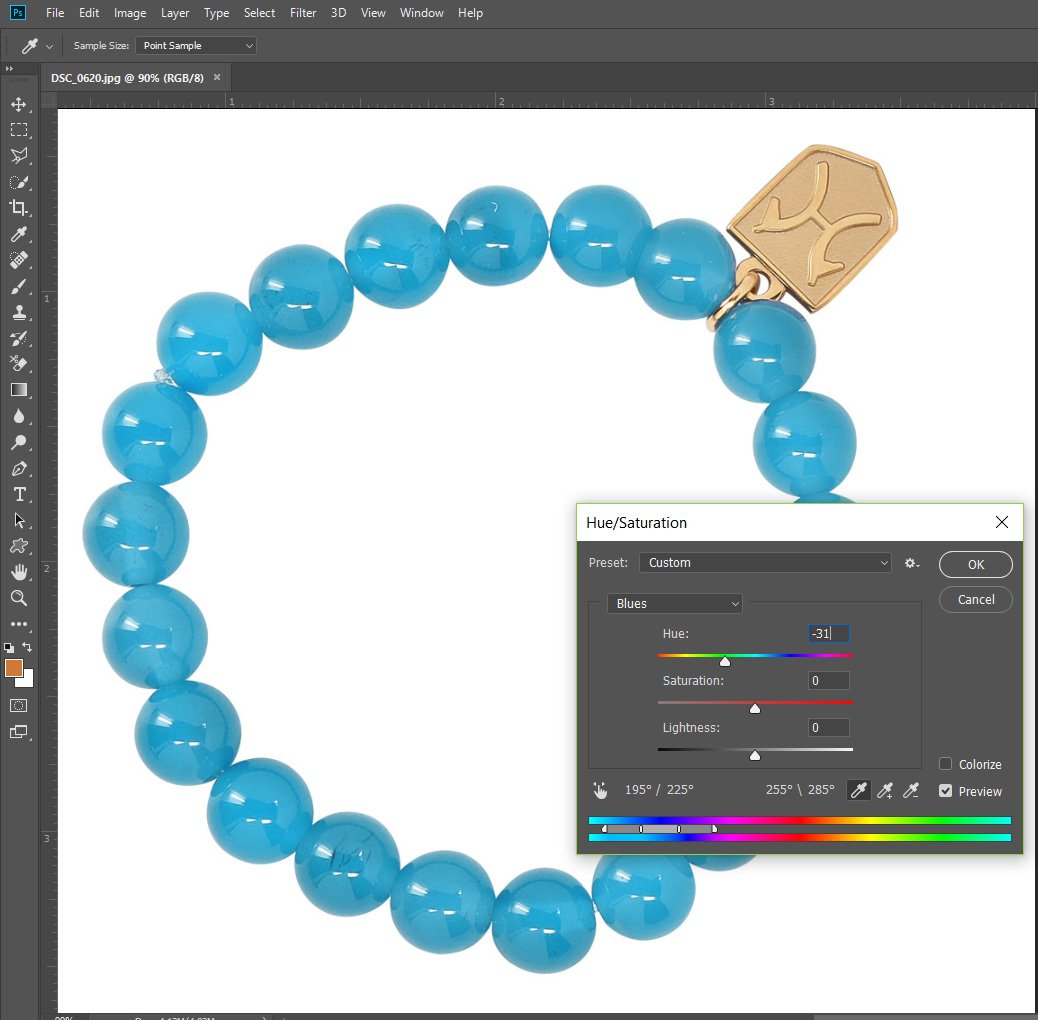This screenshot has width=1038, height=1020.
Task: Select the Eyedropper tool in left toolbar
Action: pos(19,234)
